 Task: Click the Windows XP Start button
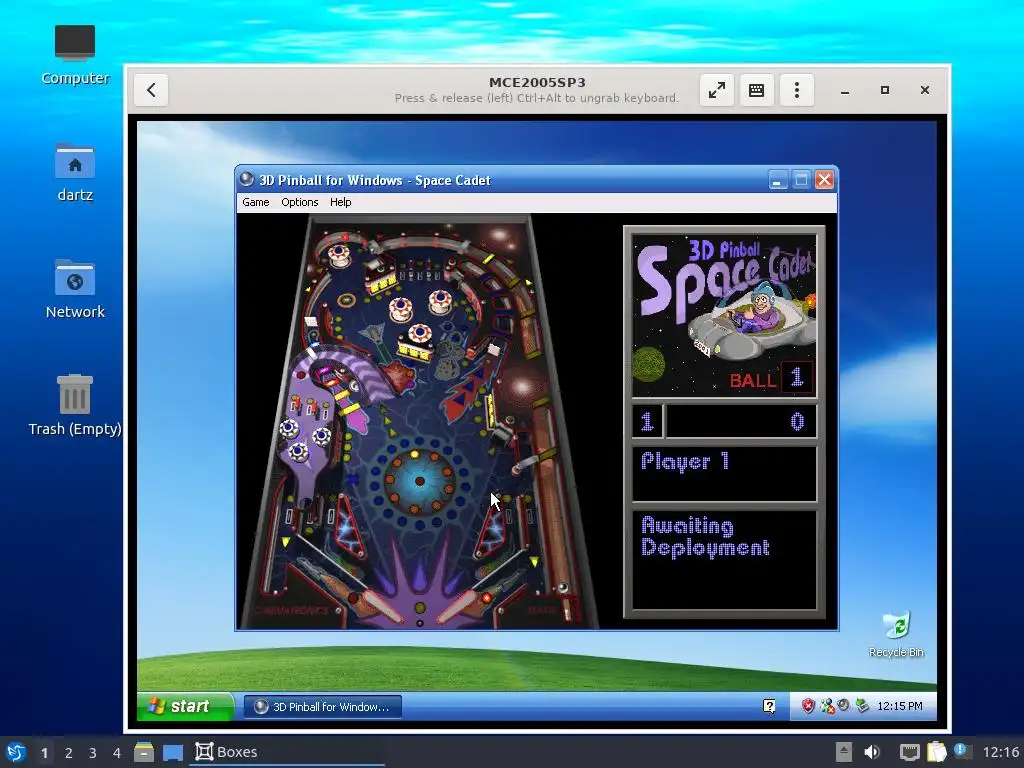[185, 706]
